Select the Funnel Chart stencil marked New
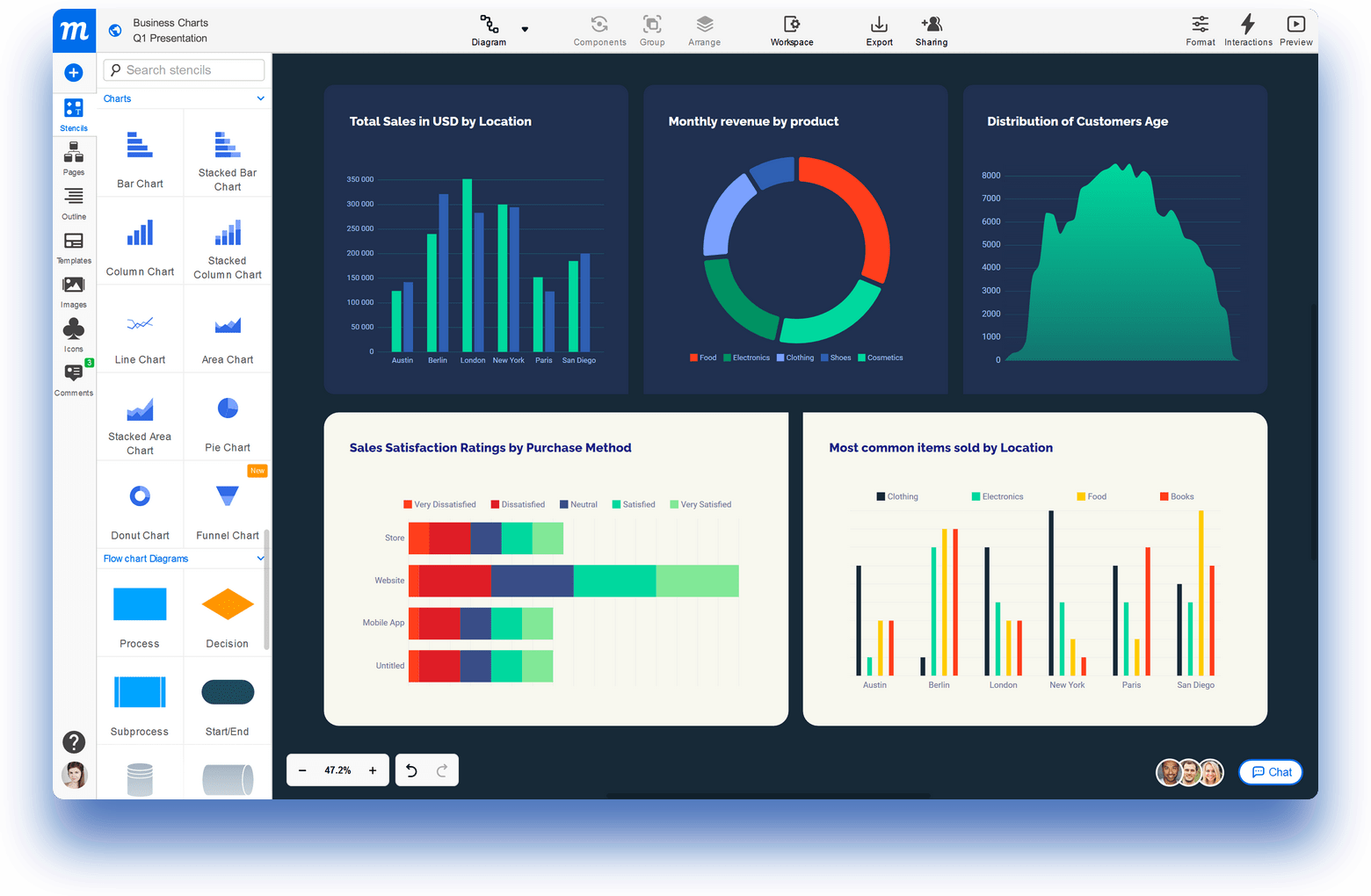The height and width of the screenshot is (896, 1371). point(227,505)
